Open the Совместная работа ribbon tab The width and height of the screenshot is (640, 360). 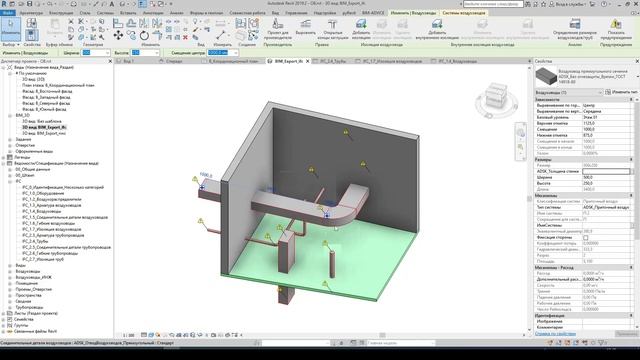click(247, 13)
